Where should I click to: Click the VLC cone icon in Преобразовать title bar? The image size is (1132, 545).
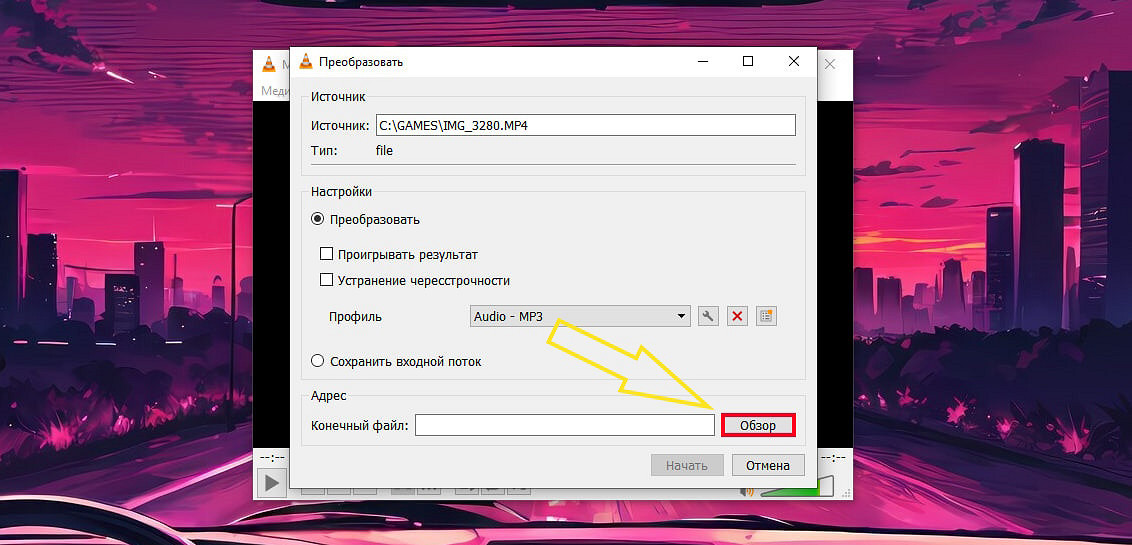306,62
